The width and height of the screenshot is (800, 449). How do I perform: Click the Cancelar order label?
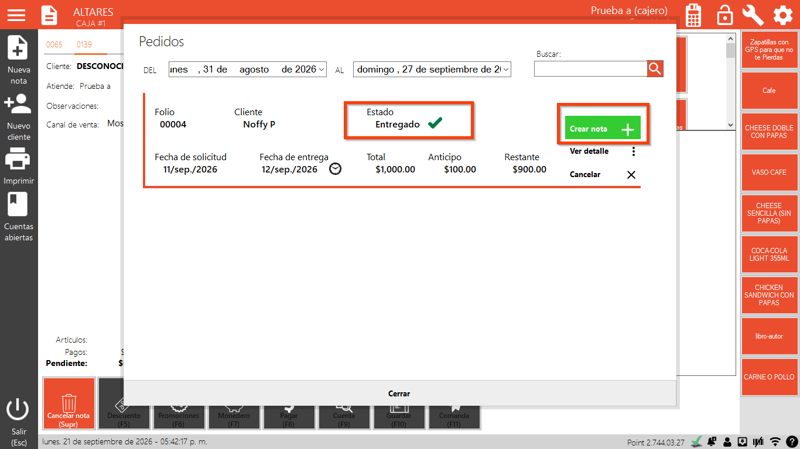click(585, 174)
